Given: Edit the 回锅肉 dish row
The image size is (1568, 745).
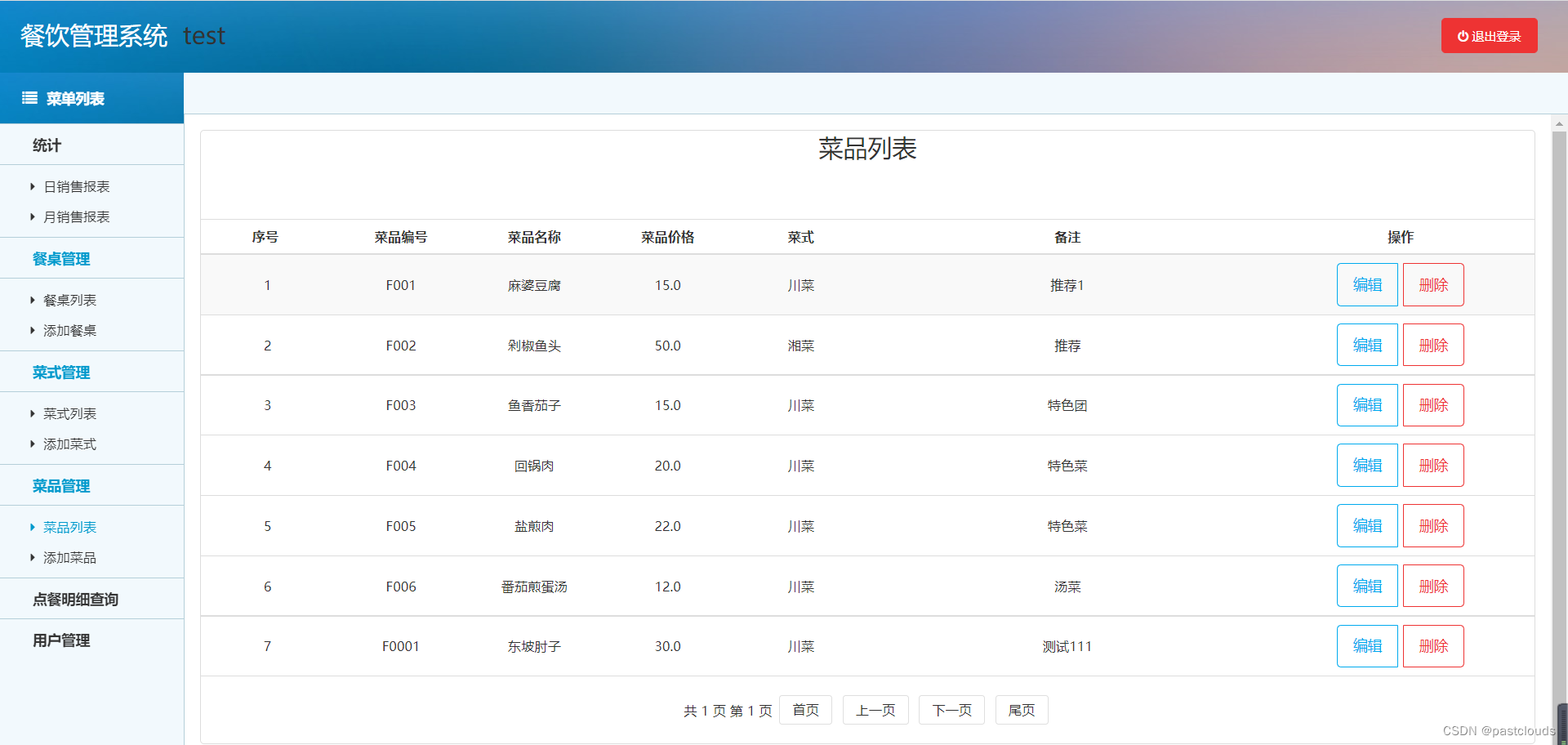Looking at the screenshot, I should pos(1367,466).
